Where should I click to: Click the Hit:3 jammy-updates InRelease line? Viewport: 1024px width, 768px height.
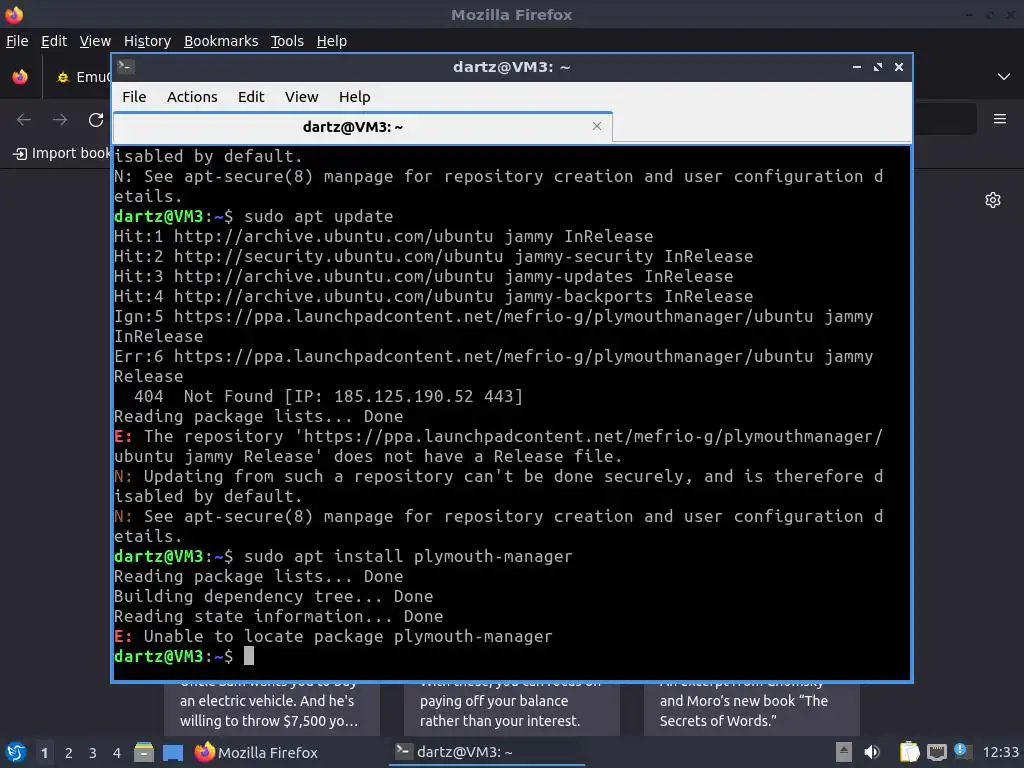[423, 276]
